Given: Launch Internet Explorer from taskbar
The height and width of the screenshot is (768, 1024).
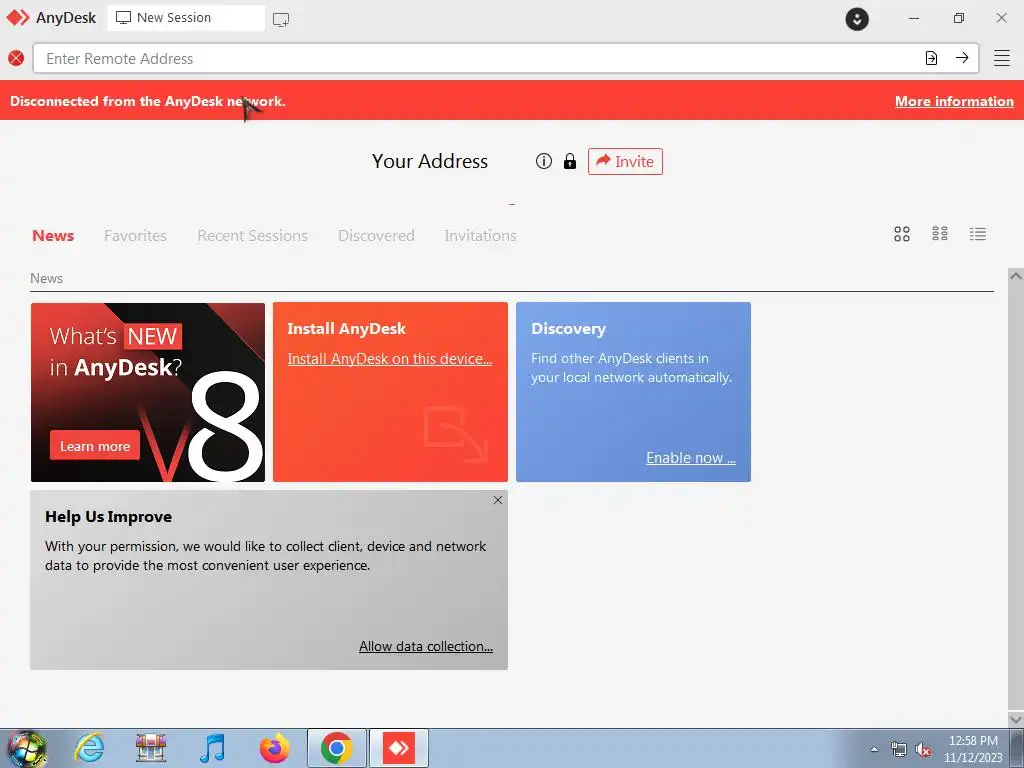Looking at the screenshot, I should tap(89, 748).
